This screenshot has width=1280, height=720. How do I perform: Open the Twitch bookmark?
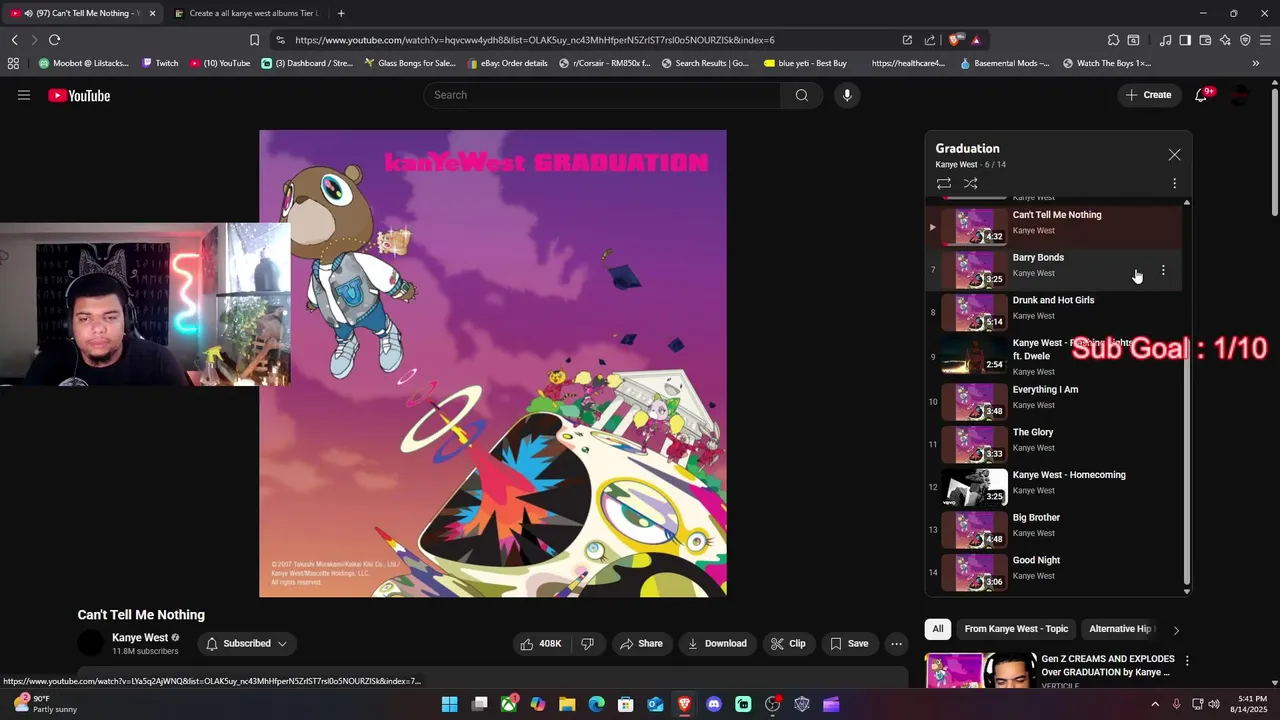point(159,63)
